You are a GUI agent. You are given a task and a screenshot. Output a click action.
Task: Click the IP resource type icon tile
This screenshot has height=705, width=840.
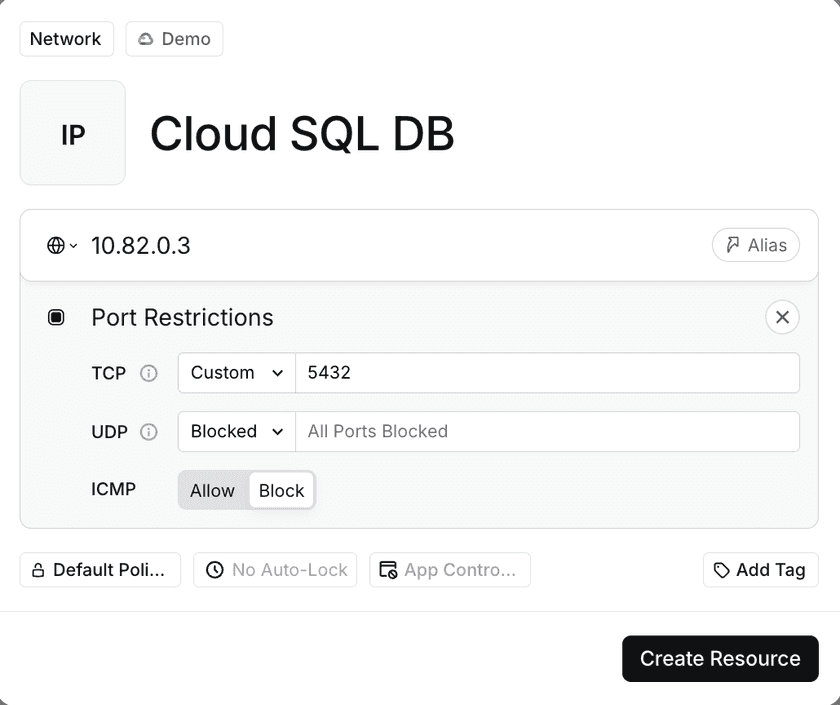[x=72, y=133]
